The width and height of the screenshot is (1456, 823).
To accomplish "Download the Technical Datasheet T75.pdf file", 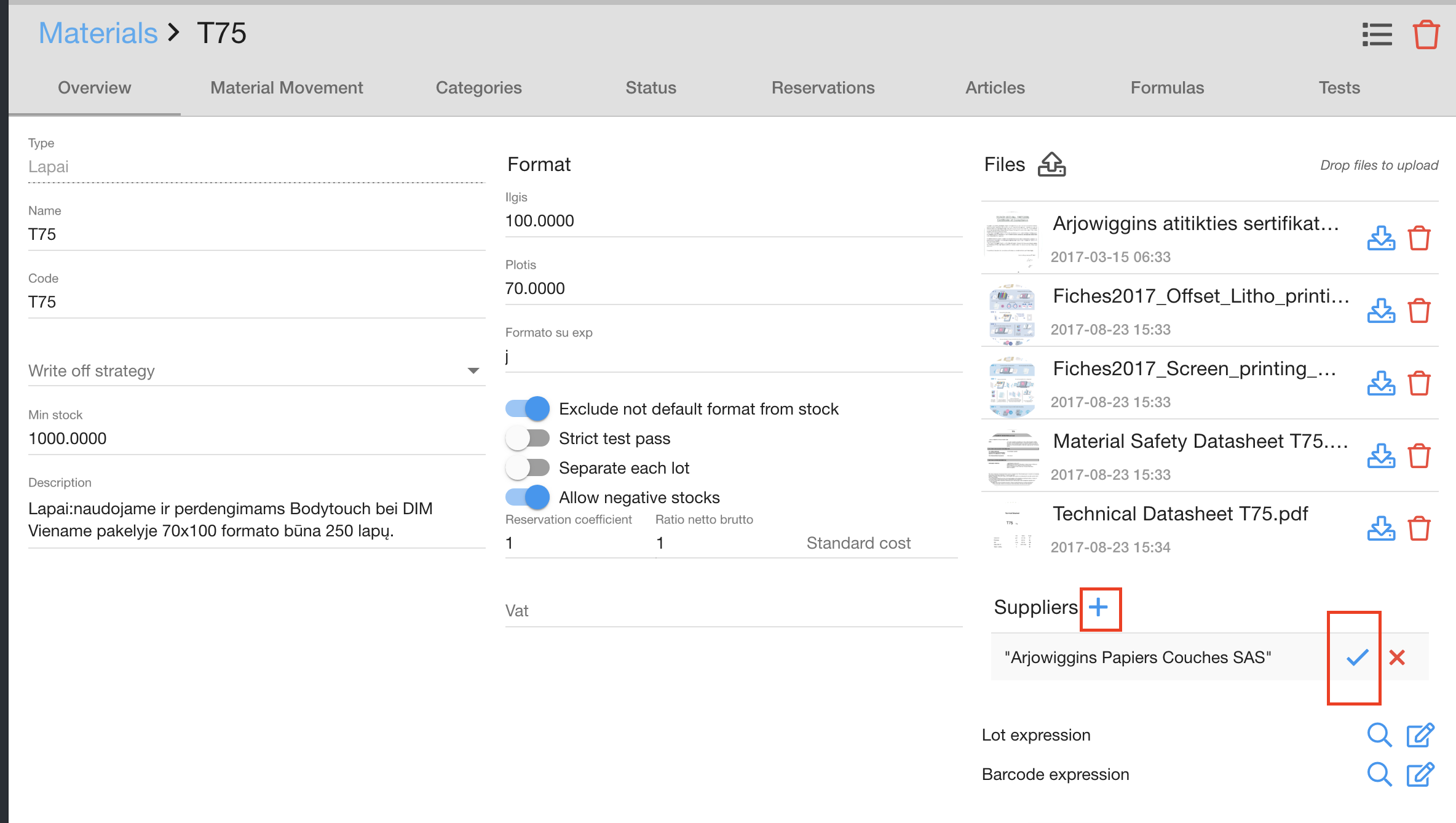I will coord(1381,528).
